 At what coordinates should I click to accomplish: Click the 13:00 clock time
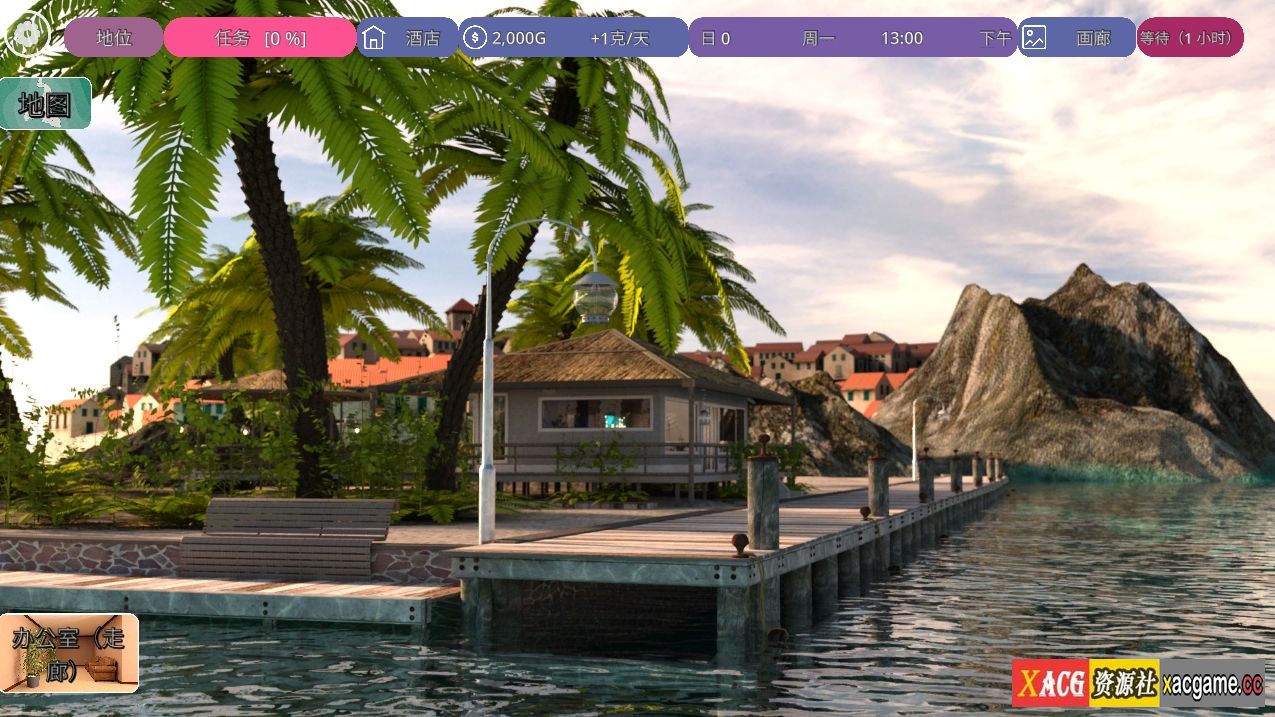click(x=902, y=38)
